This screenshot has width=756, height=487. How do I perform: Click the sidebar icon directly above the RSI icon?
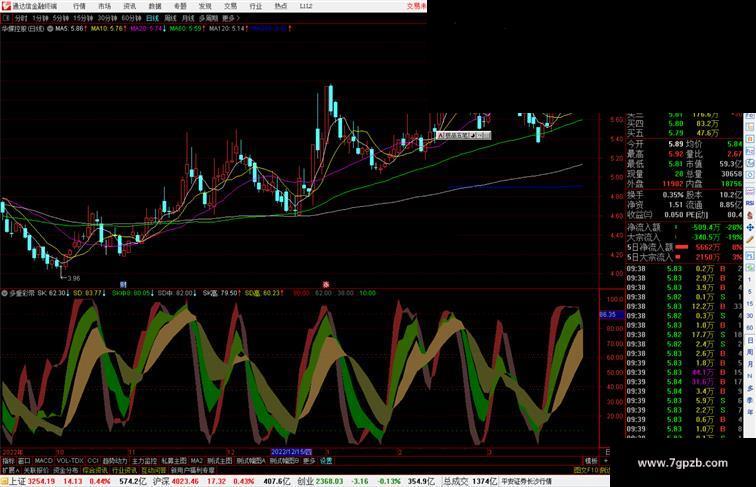[750, 191]
